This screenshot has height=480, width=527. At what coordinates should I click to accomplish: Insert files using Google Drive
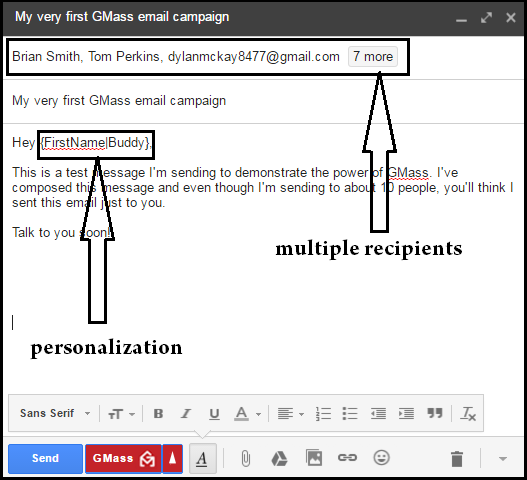(x=279, y=458)
